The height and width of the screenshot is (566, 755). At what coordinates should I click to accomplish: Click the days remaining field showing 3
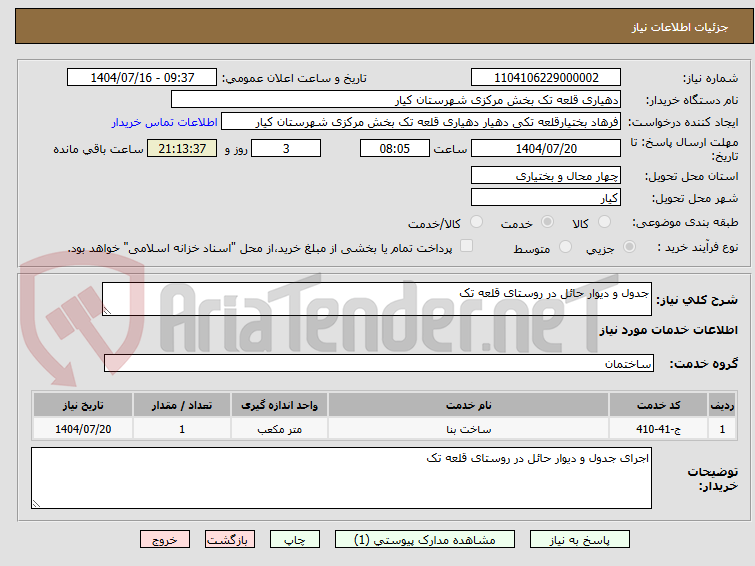pos(286,148)
